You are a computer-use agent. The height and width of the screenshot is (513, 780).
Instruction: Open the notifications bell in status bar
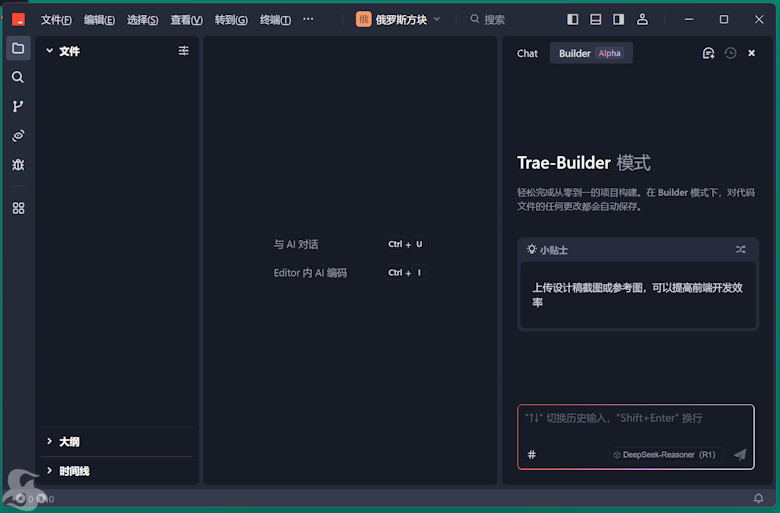coord(758,498)
